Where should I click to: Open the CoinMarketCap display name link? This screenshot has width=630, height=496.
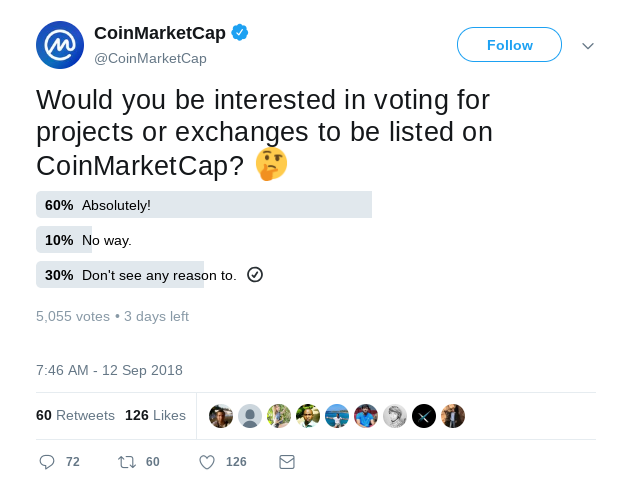click(x=160, y=33)
